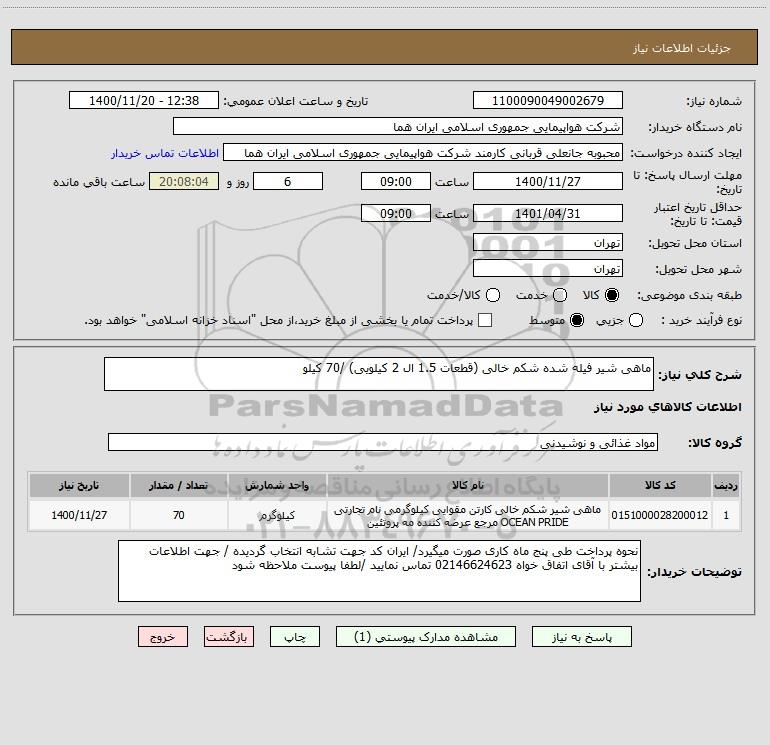770x745 pixels.
Task: Click the کیلوگرم unit cell
Action: pyautogui.click(x=277, y=515)
